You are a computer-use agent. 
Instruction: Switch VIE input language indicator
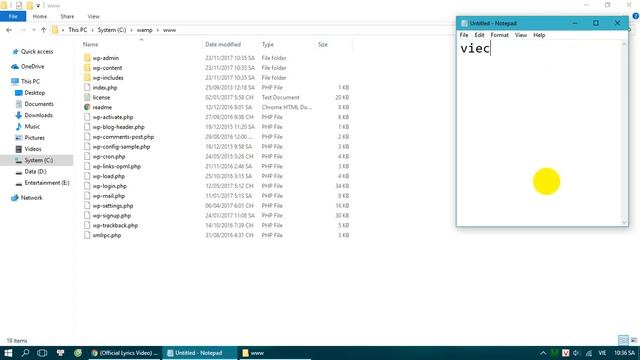pos(602,353)
